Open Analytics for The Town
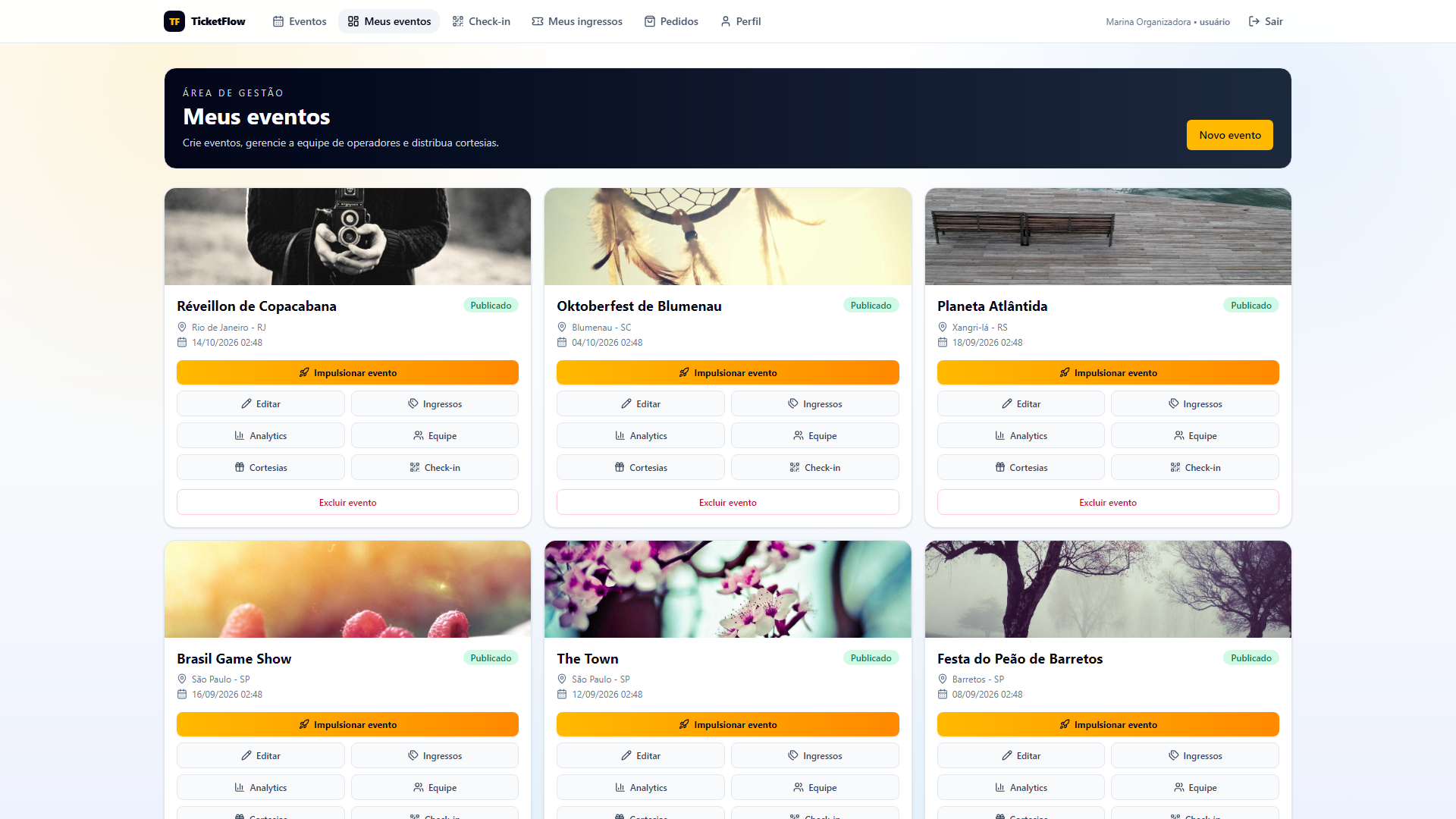Screen dimensions: 1456x819 click(x=641, y=787)
